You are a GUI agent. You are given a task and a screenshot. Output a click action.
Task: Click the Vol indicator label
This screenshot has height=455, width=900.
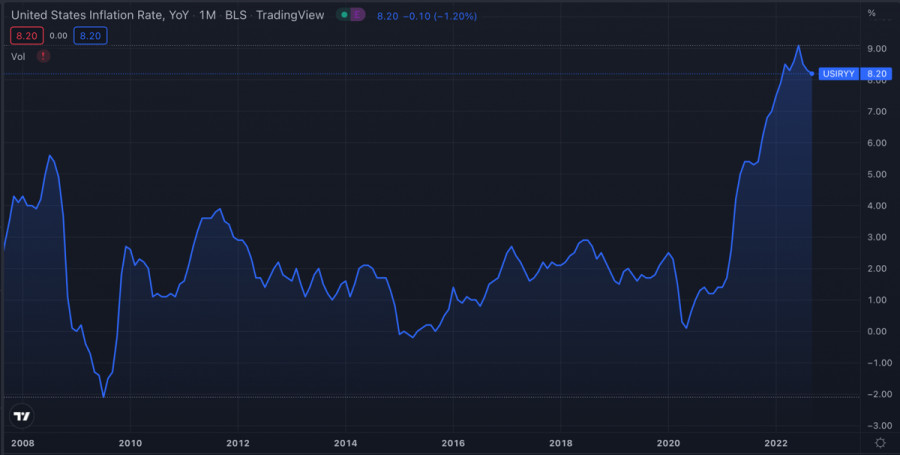pos(18,57)
